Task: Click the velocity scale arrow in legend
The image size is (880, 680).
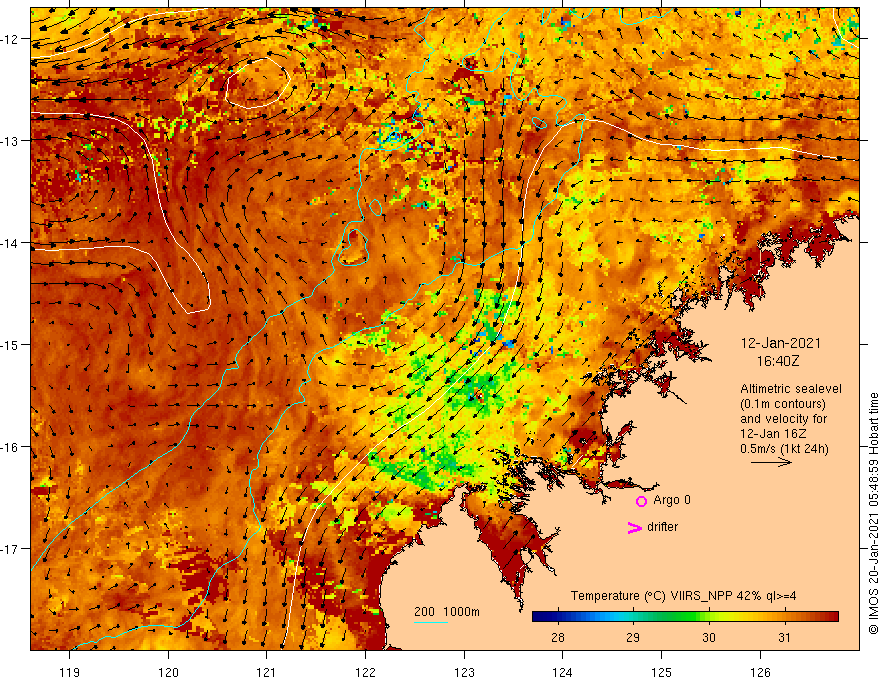Action: coord(771,462)
